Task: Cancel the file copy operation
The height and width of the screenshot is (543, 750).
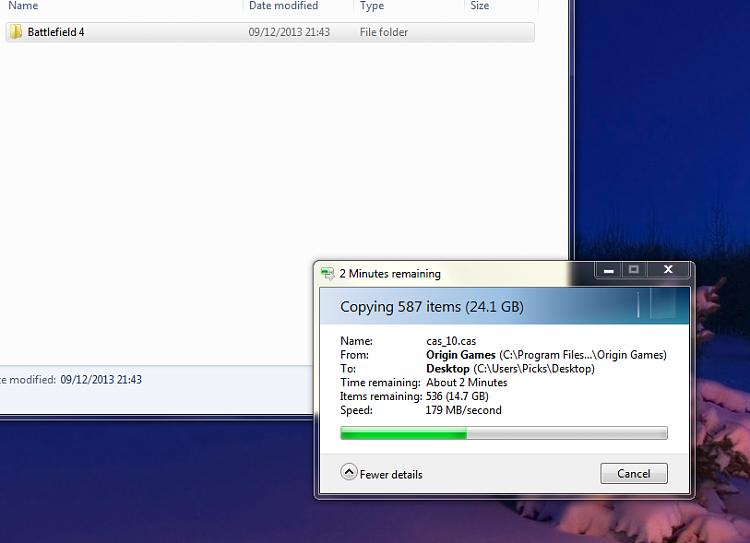Action: [634, 474]
